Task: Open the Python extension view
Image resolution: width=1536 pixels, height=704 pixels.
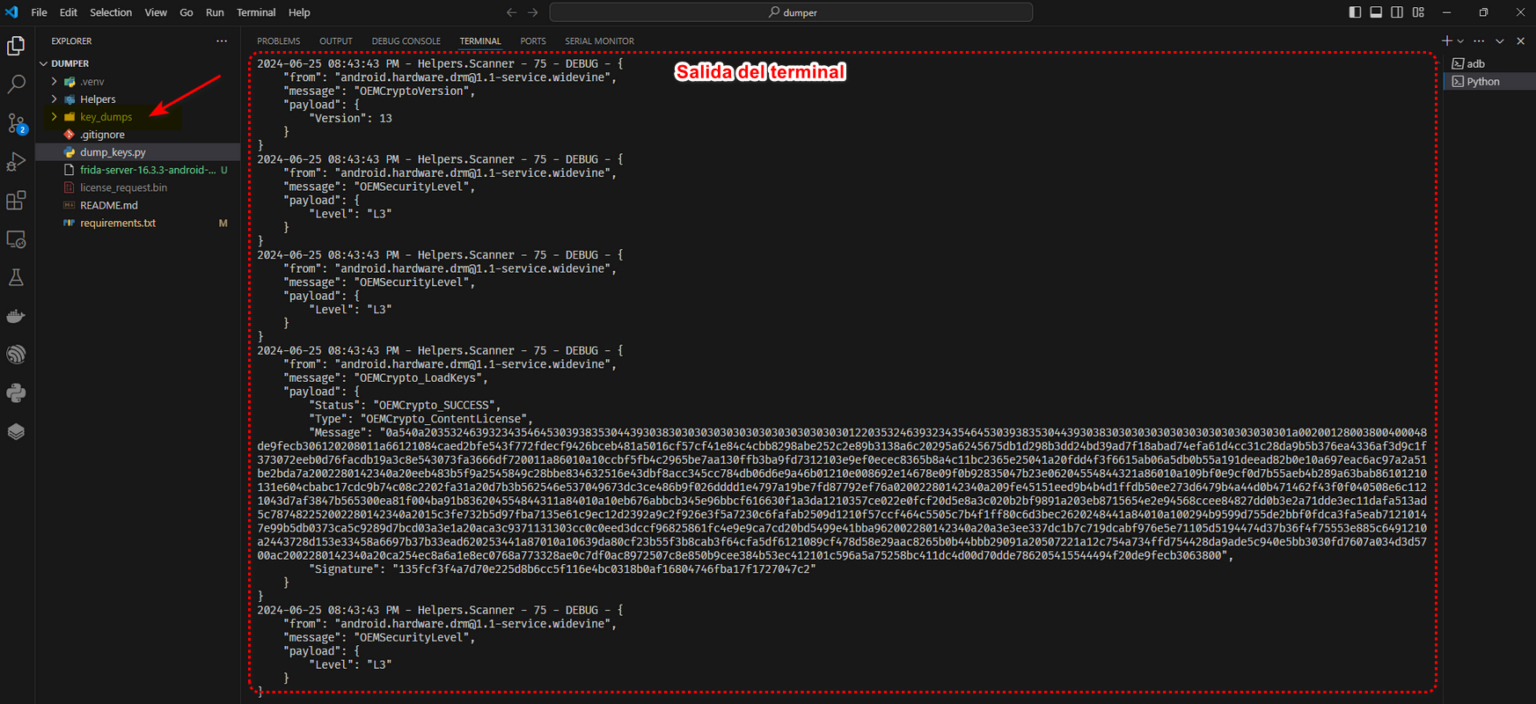Action: click(16, 392)
